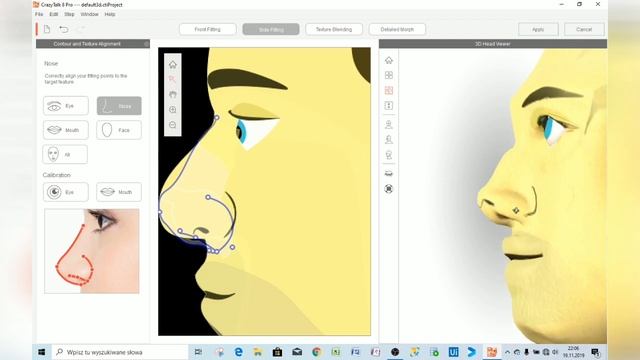The height and width of the screenshot is (360, 640).
Task: Show angled head view in 3D viewer
Action: tap(389, 155)
